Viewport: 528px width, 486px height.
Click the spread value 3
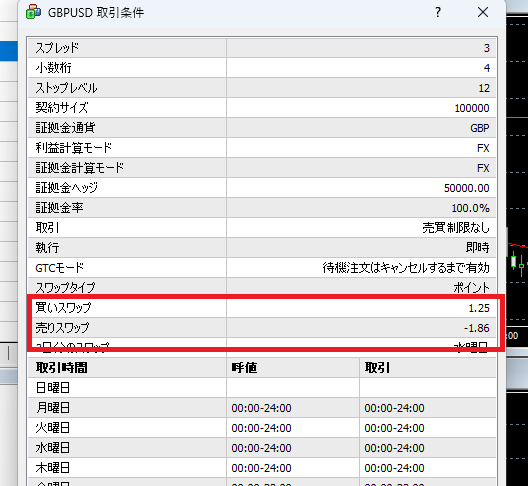(487, 48)
